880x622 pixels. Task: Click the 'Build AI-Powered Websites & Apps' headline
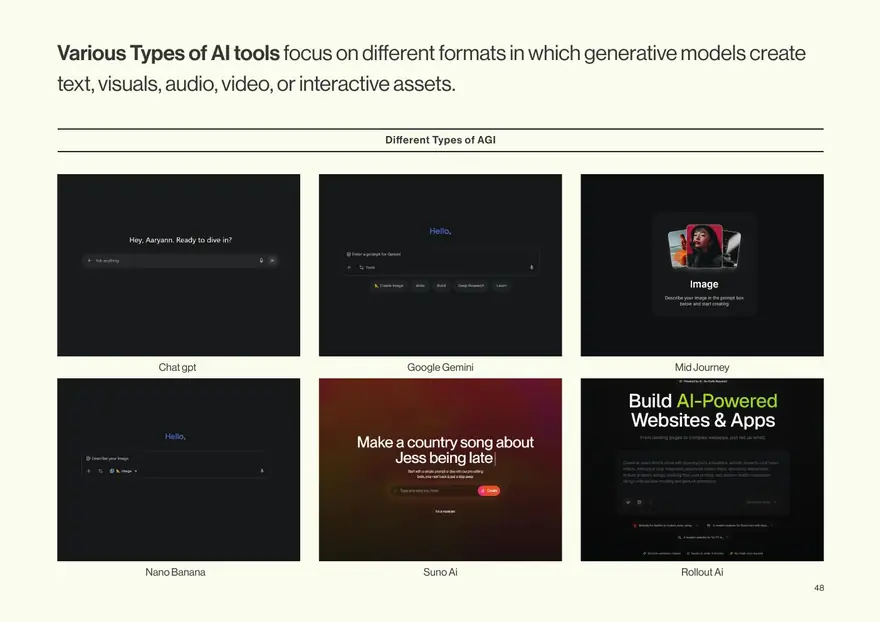pos(703,410)
